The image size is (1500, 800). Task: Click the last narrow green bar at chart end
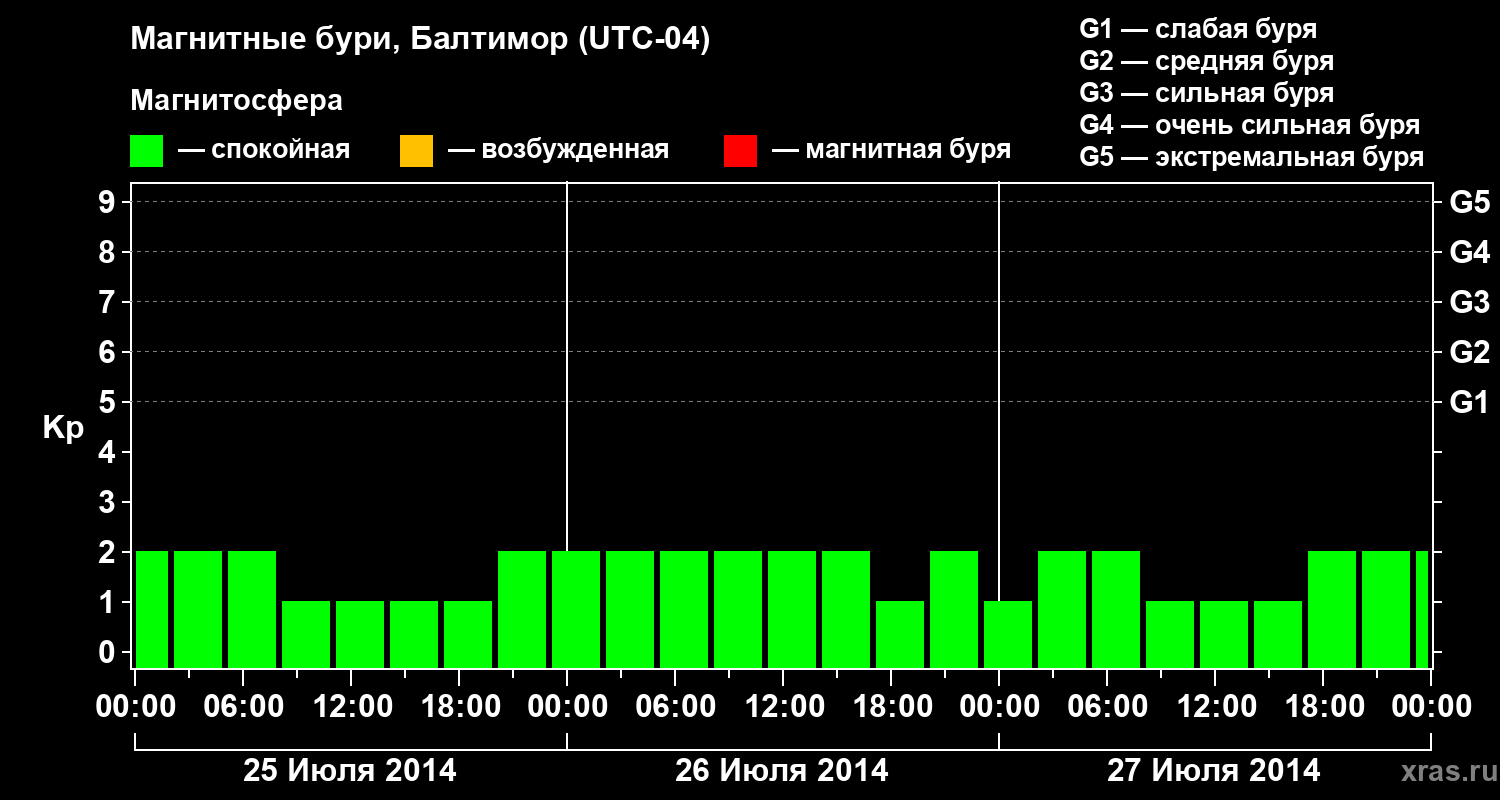[x=1422, y=609]
